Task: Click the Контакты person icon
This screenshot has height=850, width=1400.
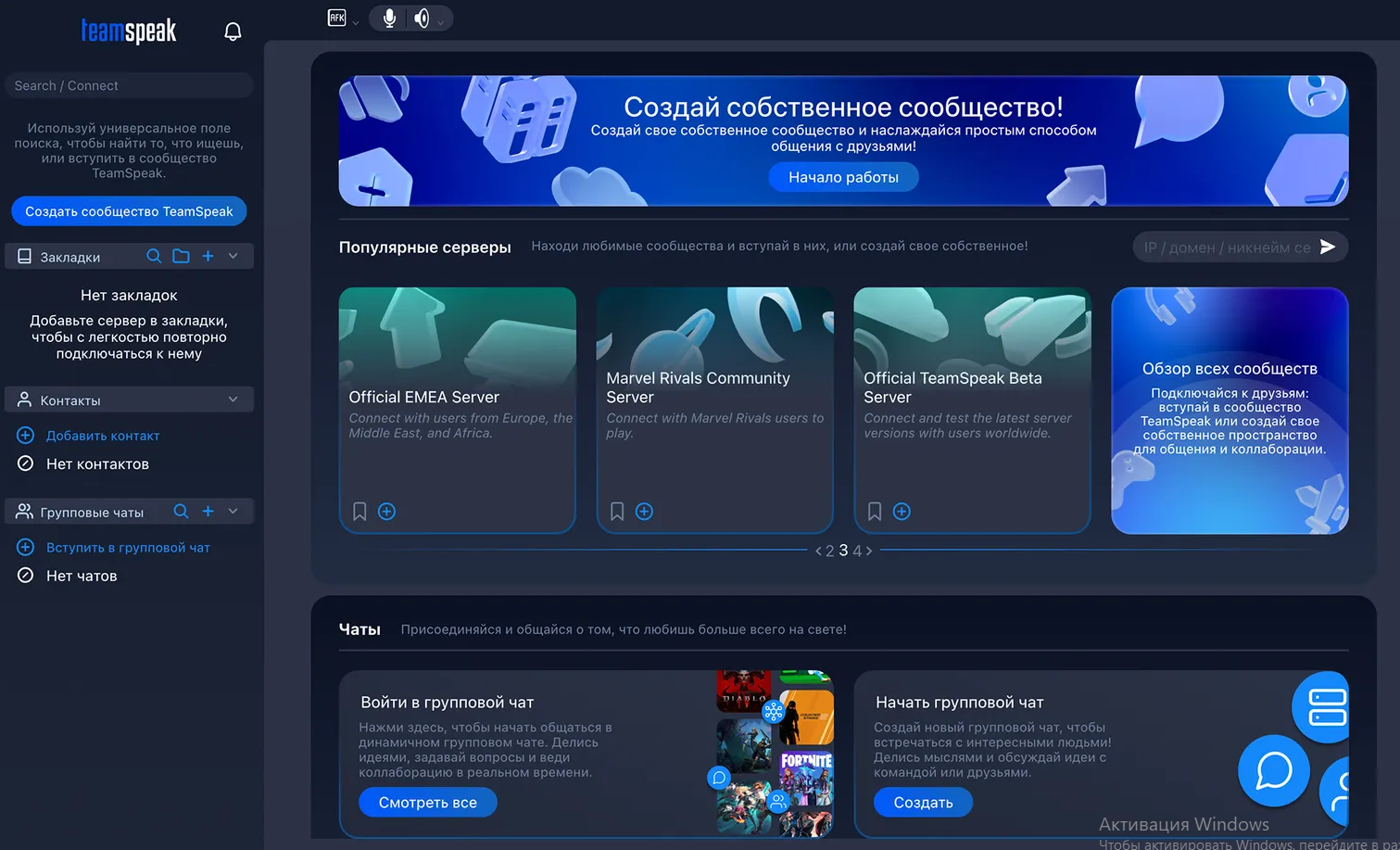Action: (25, 400)
